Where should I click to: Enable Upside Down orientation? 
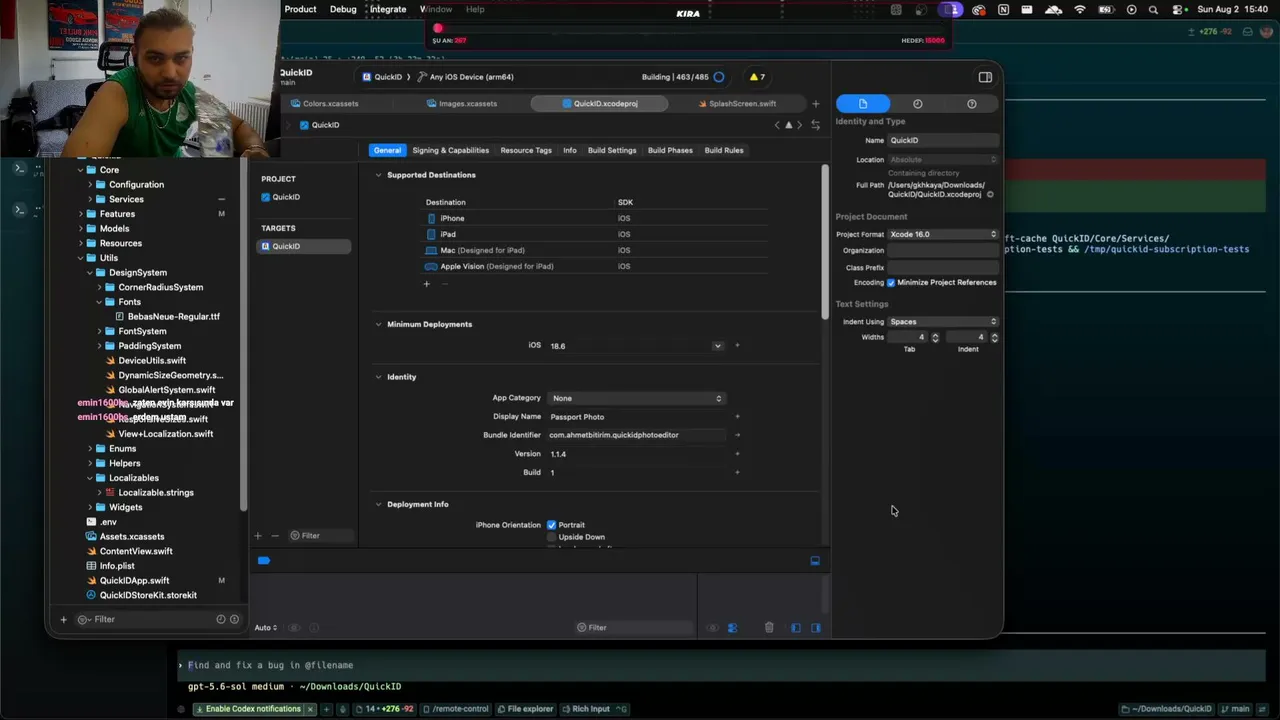tap(551, 537)
